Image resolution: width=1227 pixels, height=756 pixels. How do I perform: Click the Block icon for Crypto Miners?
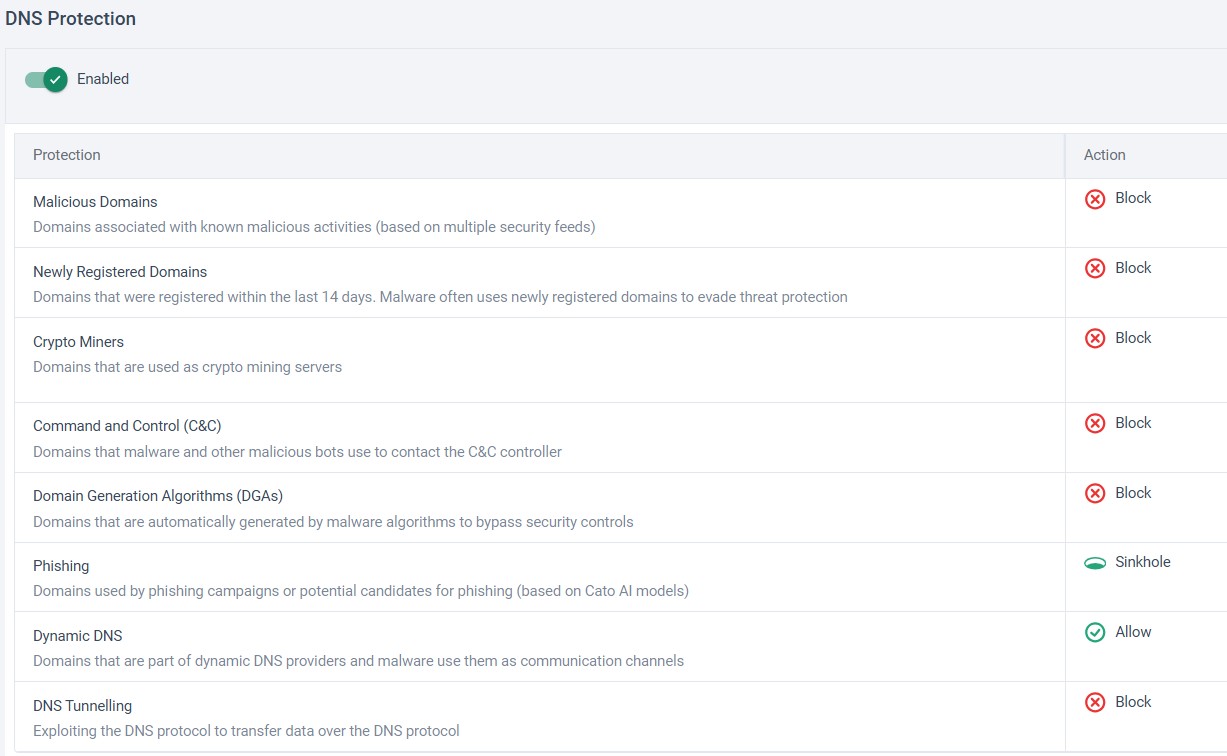click(1095, 338)
